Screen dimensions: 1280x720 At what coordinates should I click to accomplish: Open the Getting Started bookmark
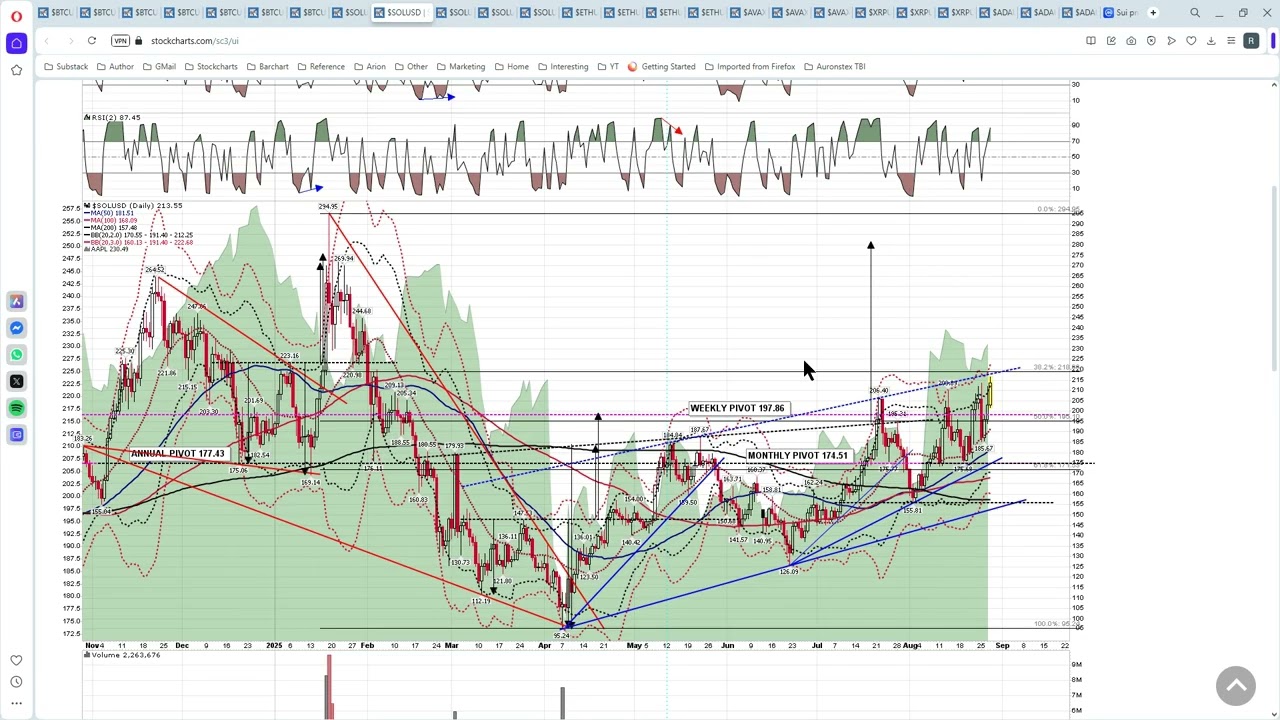[661, 67]
